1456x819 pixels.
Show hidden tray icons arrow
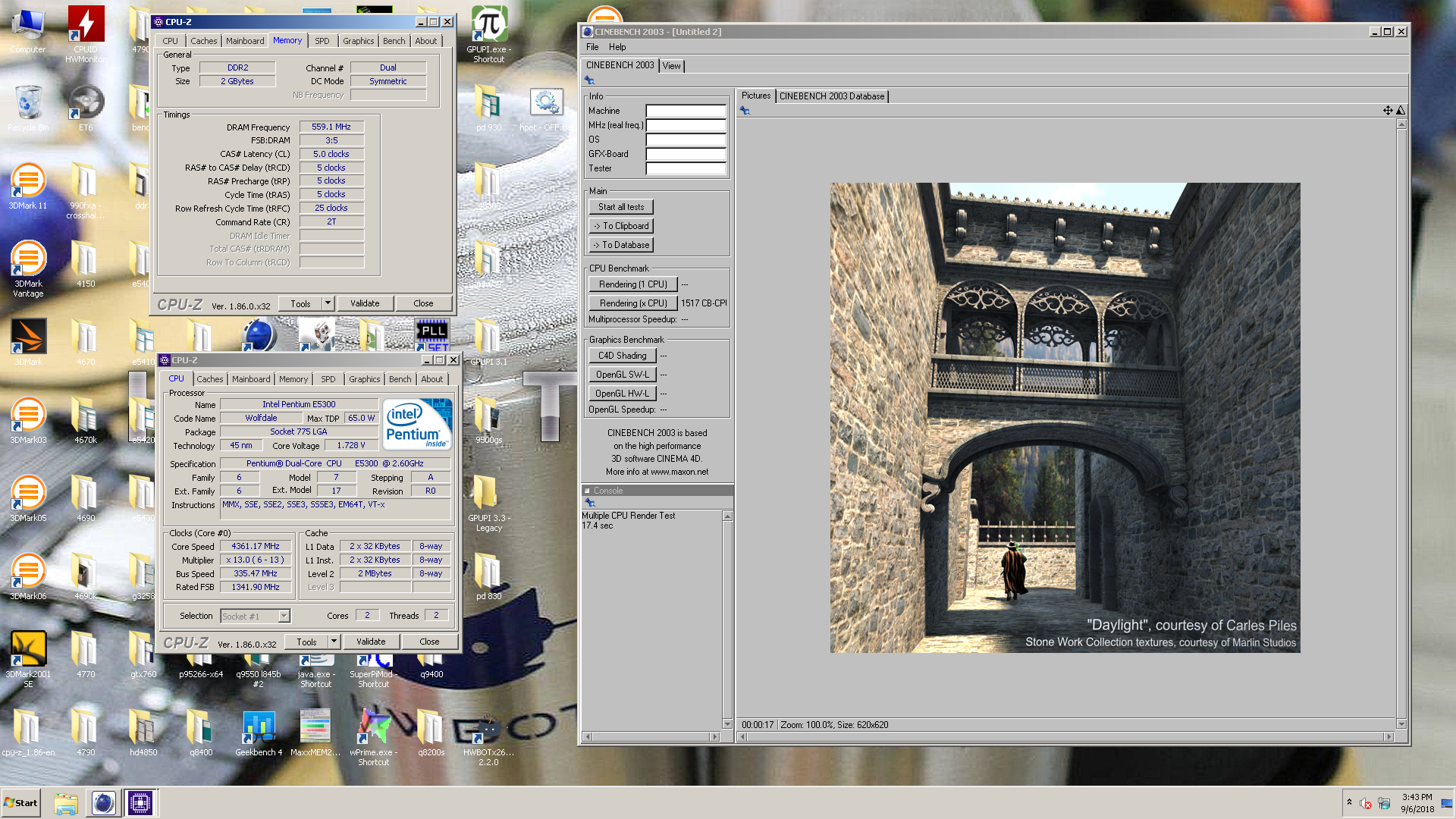pos(1349,802)
